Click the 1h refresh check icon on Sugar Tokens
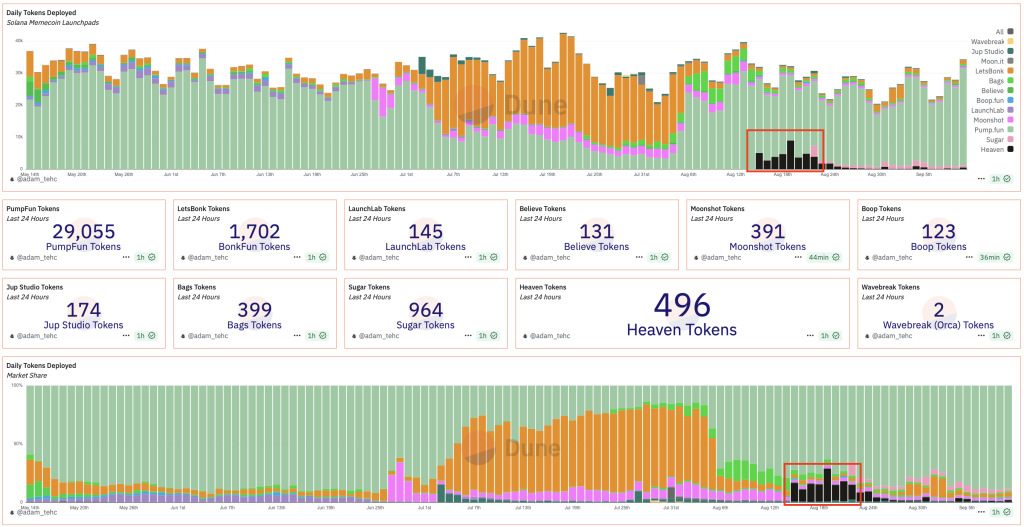Image resolution: width=1024 pixels, height=527 pixels. (493, 336)
